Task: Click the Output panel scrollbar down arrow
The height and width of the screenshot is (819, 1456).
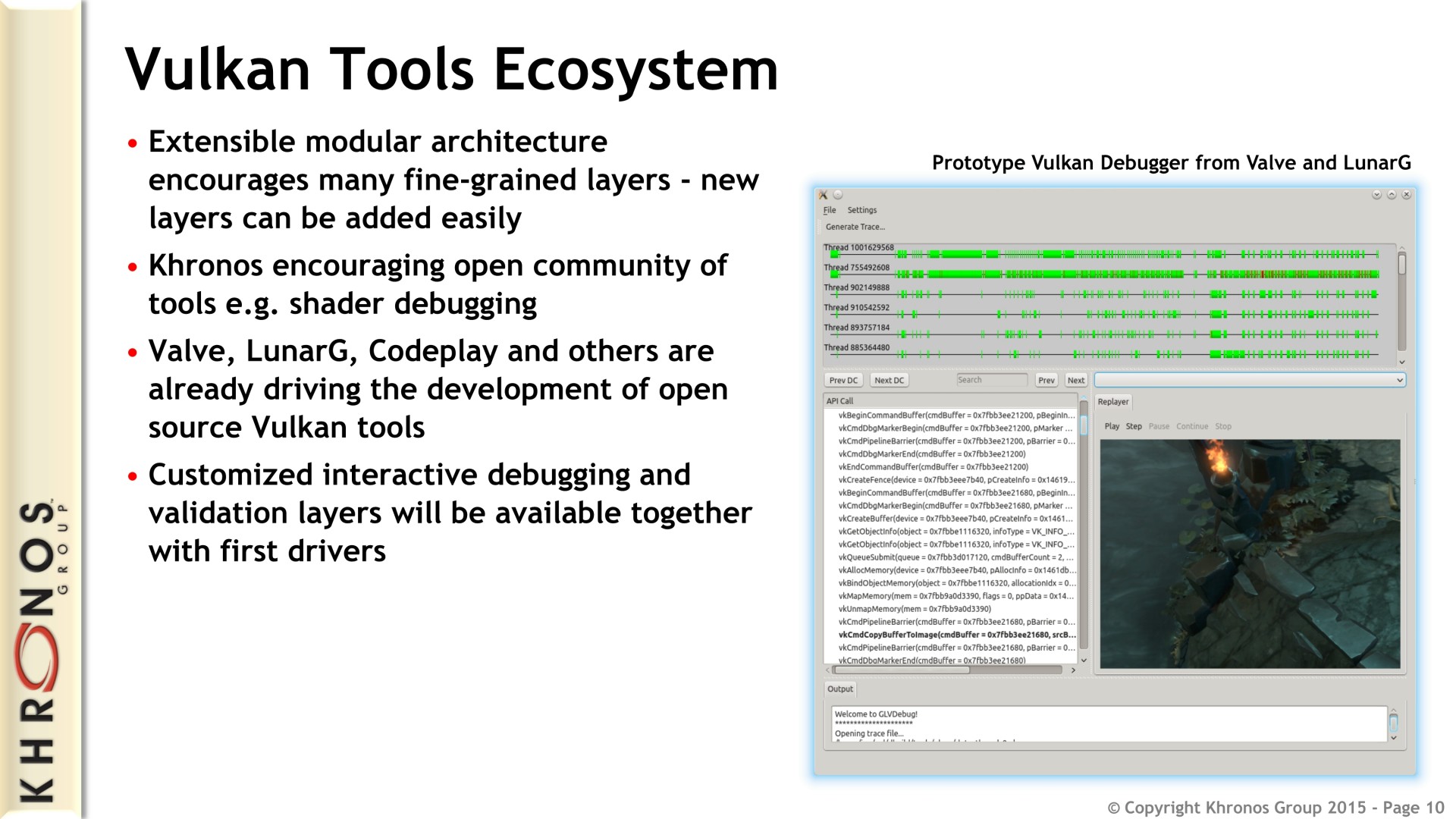Action: 1393,738
